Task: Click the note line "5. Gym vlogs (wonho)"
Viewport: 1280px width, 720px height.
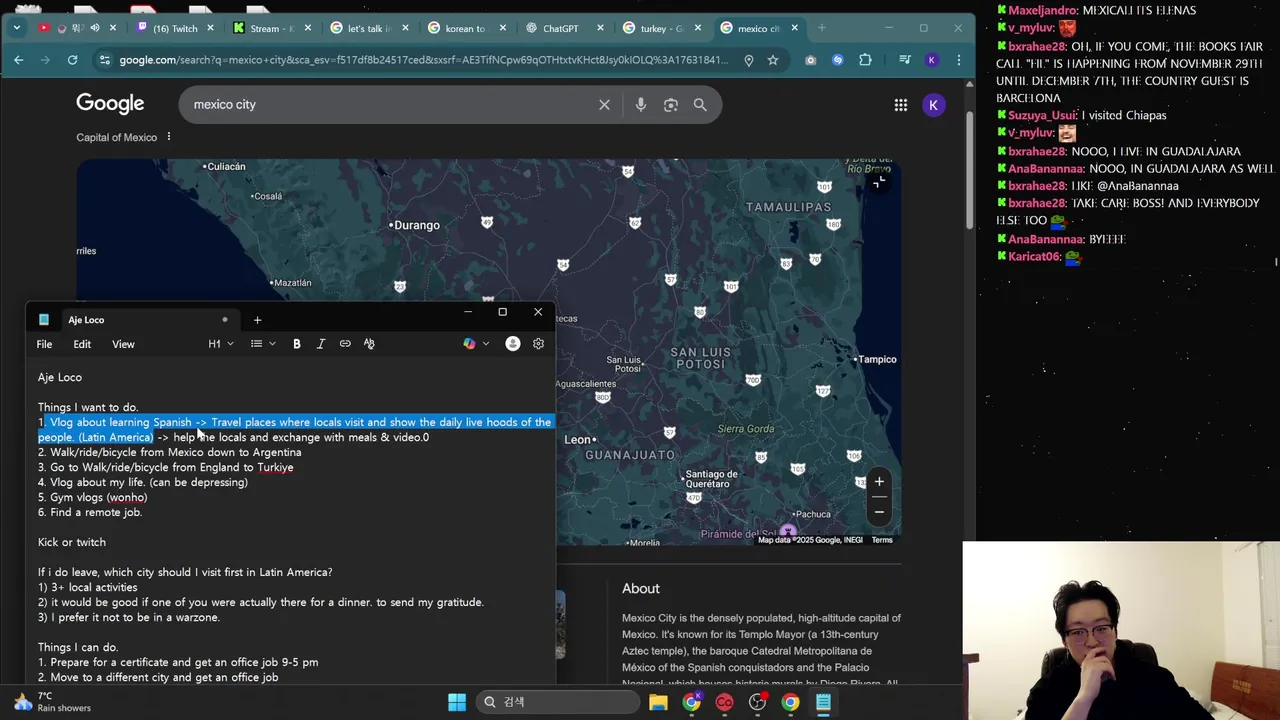Action: (92, 498)
